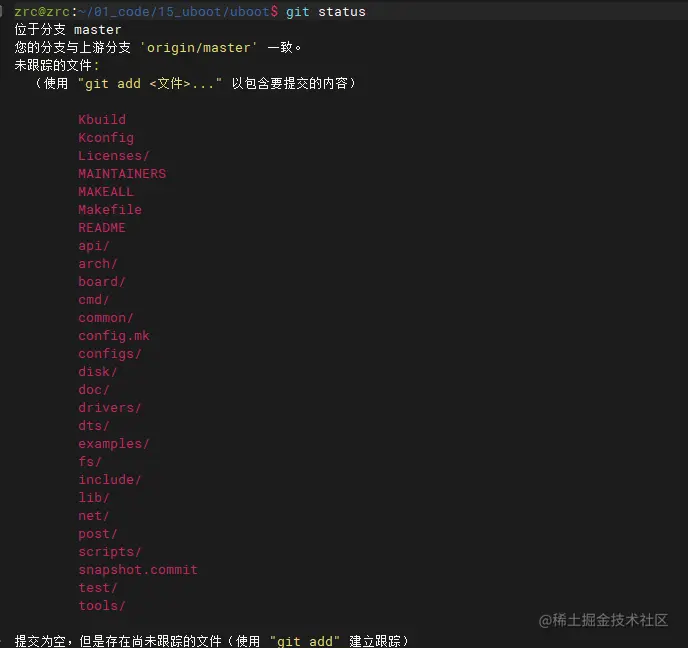The width and height of the screenshot is (688, 648).
Task: Select the untracked file README
Action: tap(102, 227)
